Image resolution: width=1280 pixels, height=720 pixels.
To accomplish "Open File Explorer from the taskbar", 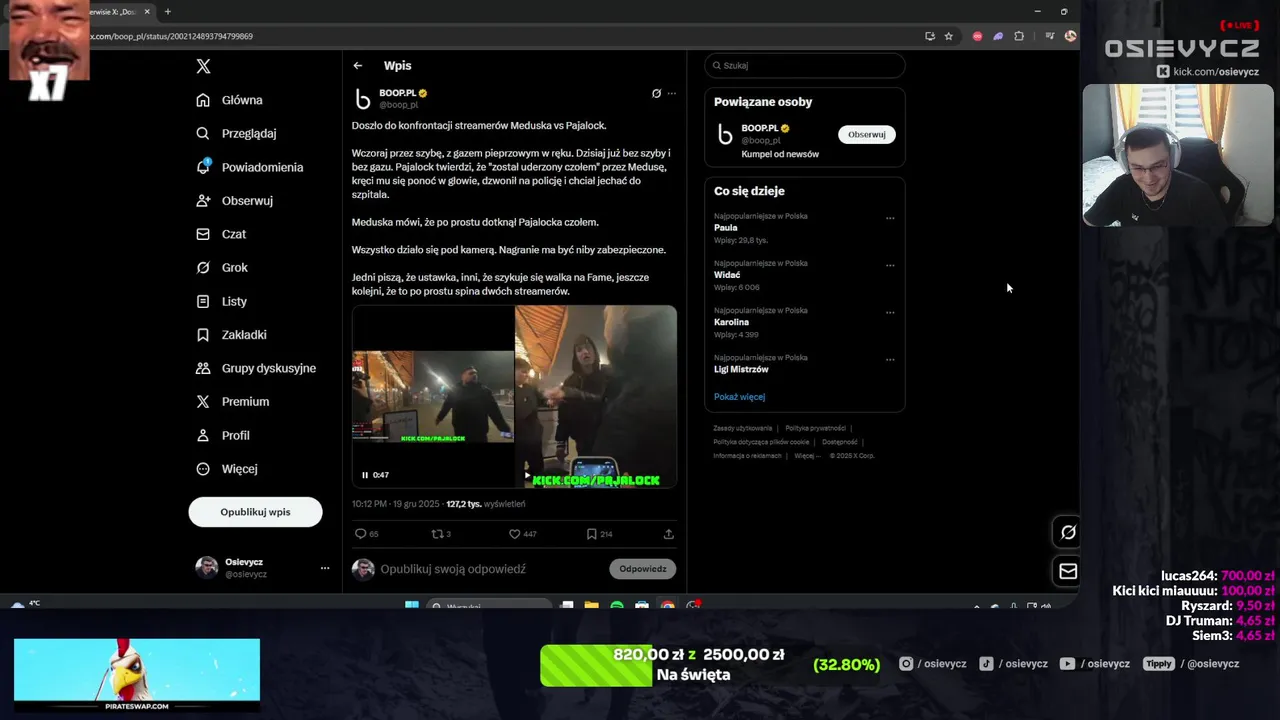I will click(x=591, y=606).
